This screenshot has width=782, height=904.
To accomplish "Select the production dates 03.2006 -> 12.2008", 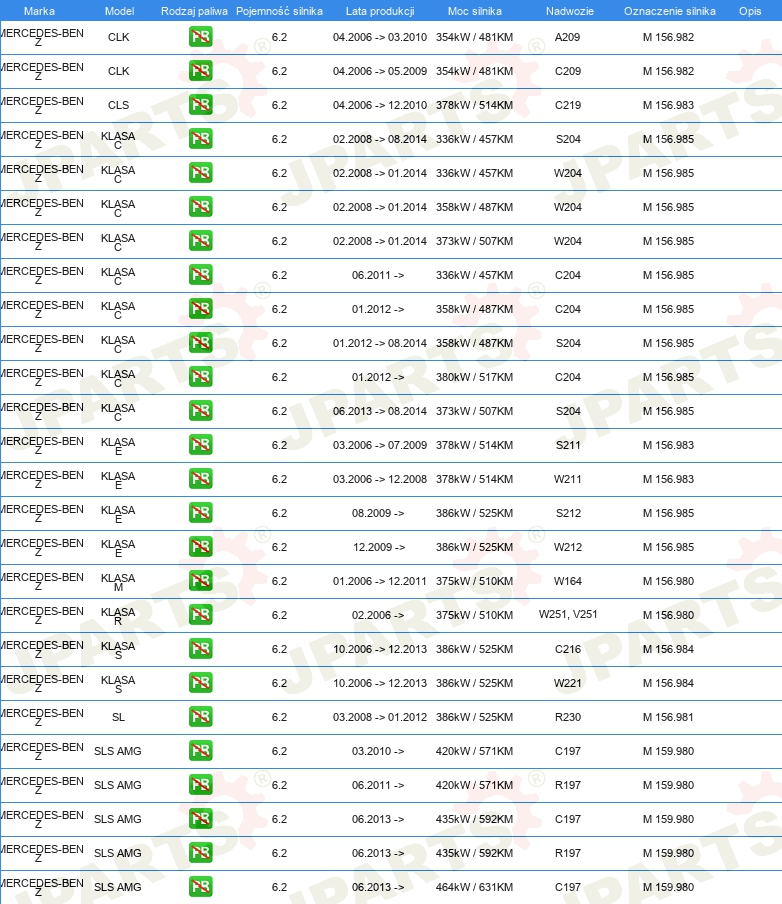I will [x=380, y=479].
